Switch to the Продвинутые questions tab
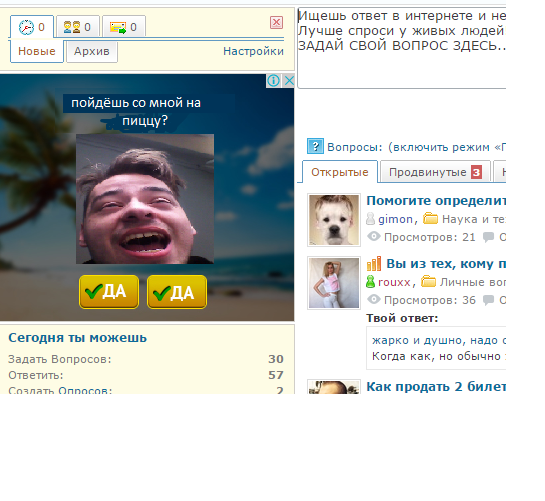Viewport: 545px width, 501px height. 435,171
